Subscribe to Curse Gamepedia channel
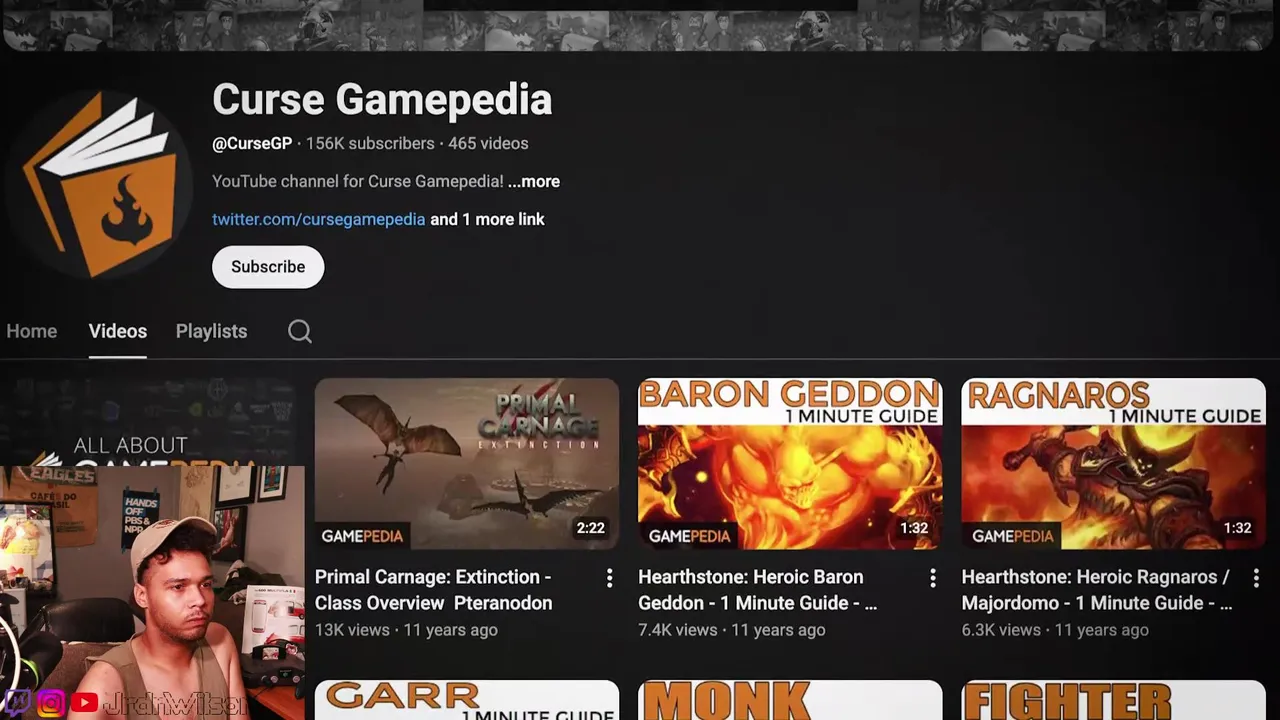The image size is (1280, 720). [268, 267]
